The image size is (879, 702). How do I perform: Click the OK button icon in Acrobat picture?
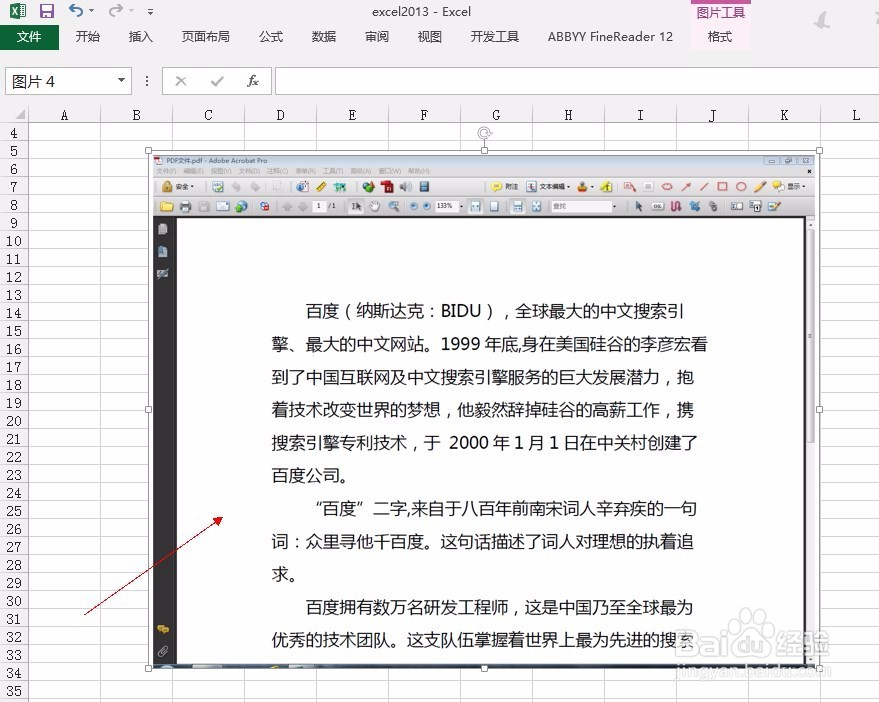(x=658, y=206)
